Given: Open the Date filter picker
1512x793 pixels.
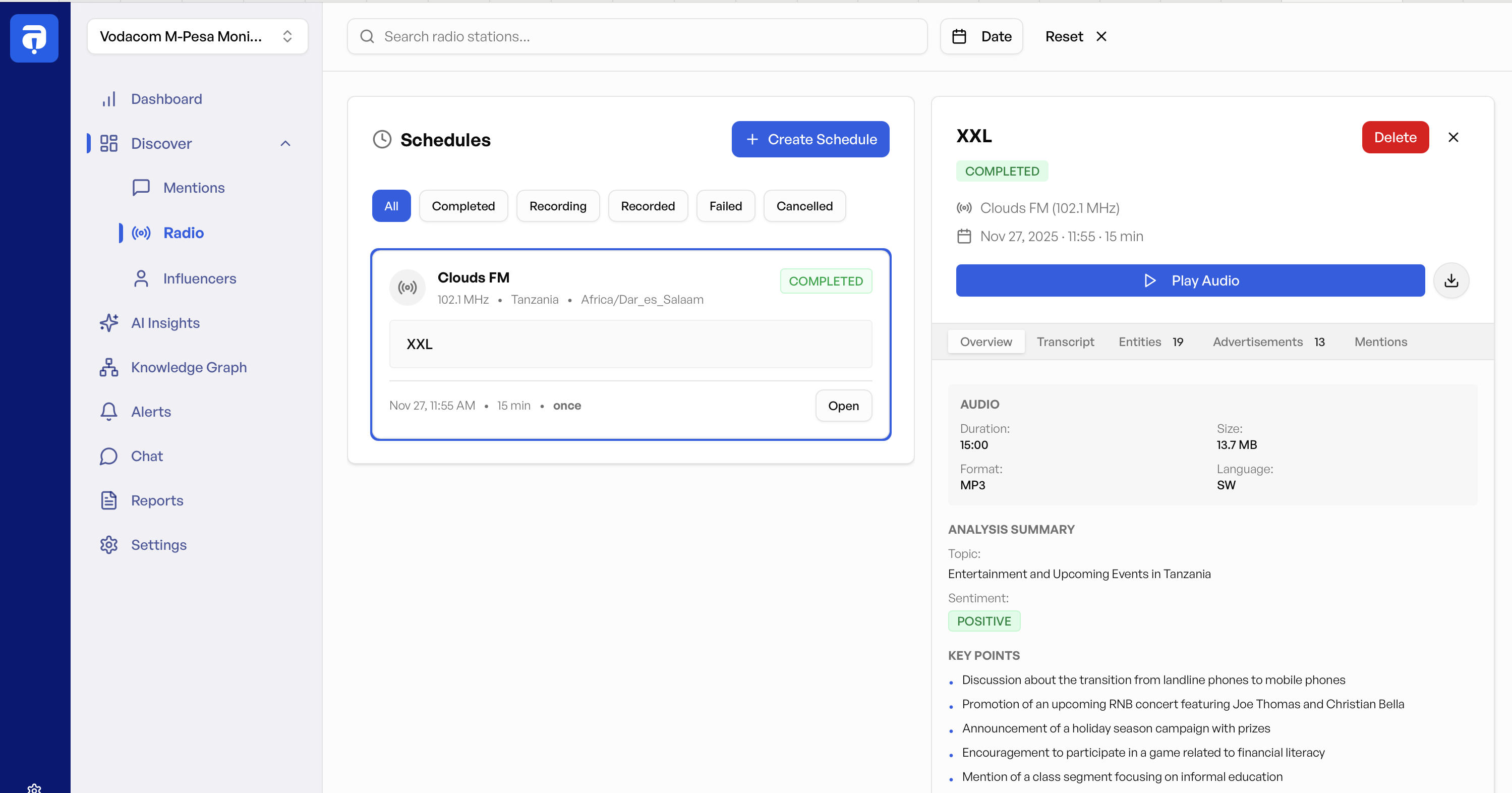Looking at the screenshot, I should point(981,36).
